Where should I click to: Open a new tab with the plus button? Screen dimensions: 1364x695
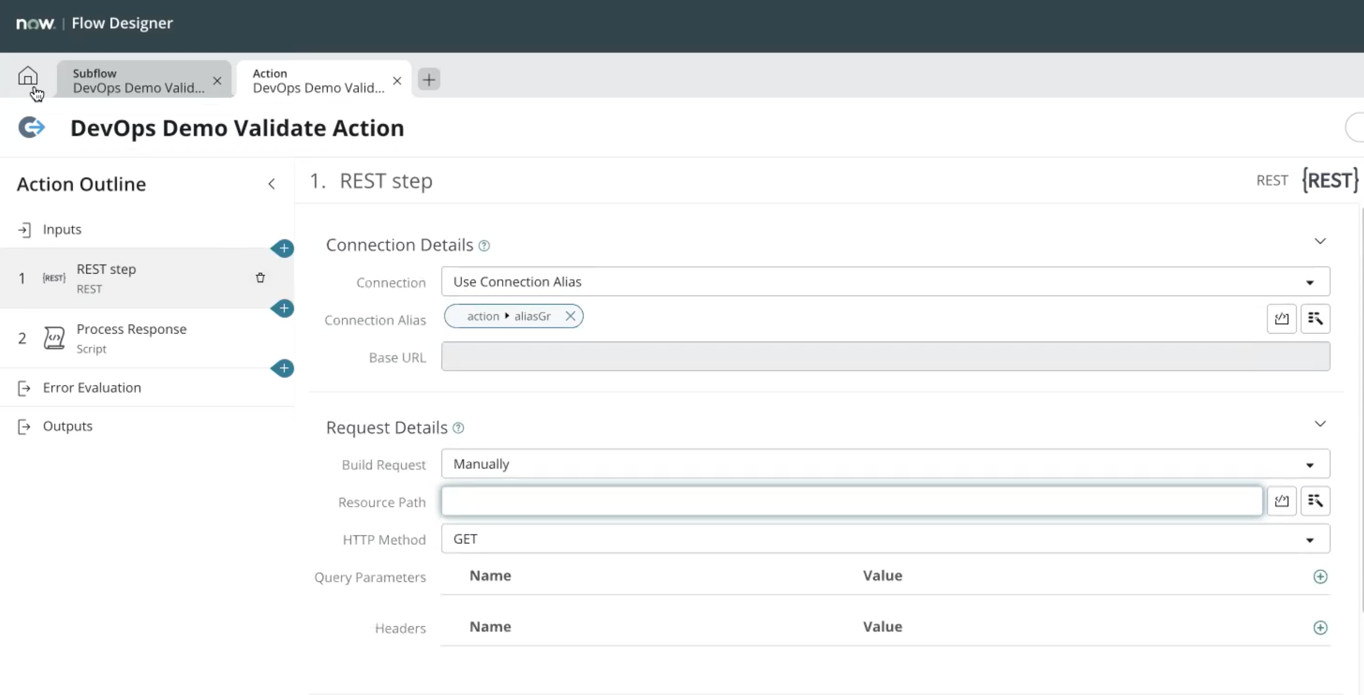(429, 79)
